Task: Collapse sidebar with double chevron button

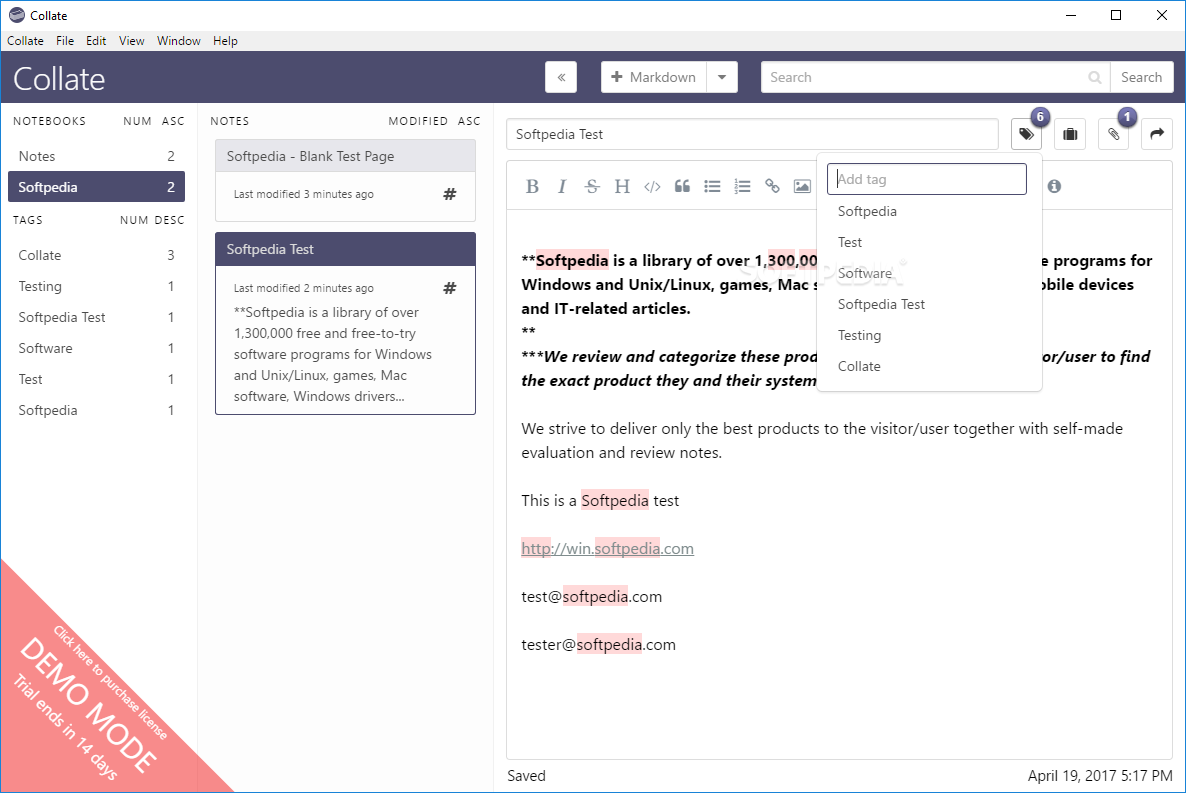Action: [x=561, y=77]
